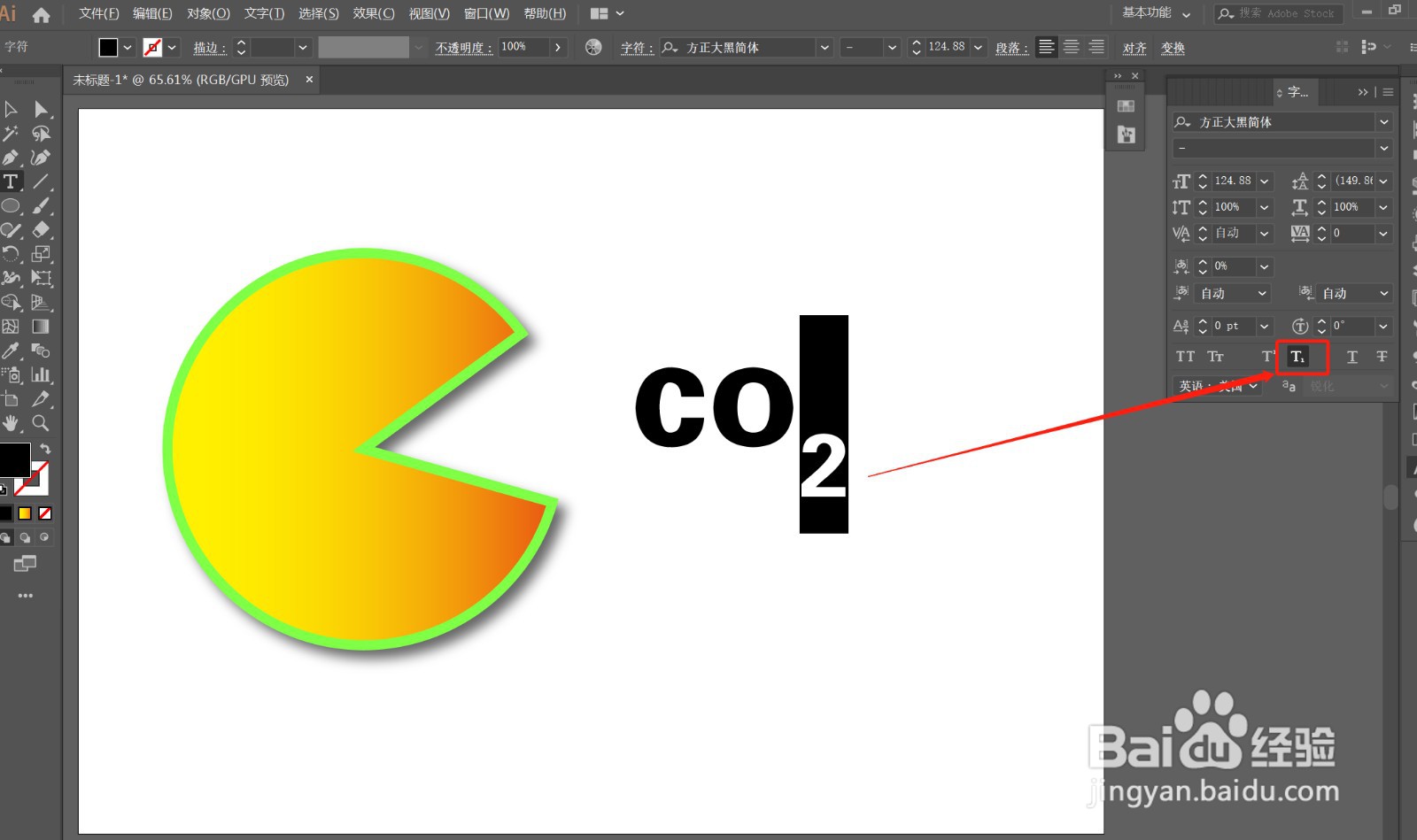The image size is (1417, 840).
Task: Open the 效果(C) menu
Action: [x=374, y=13]
